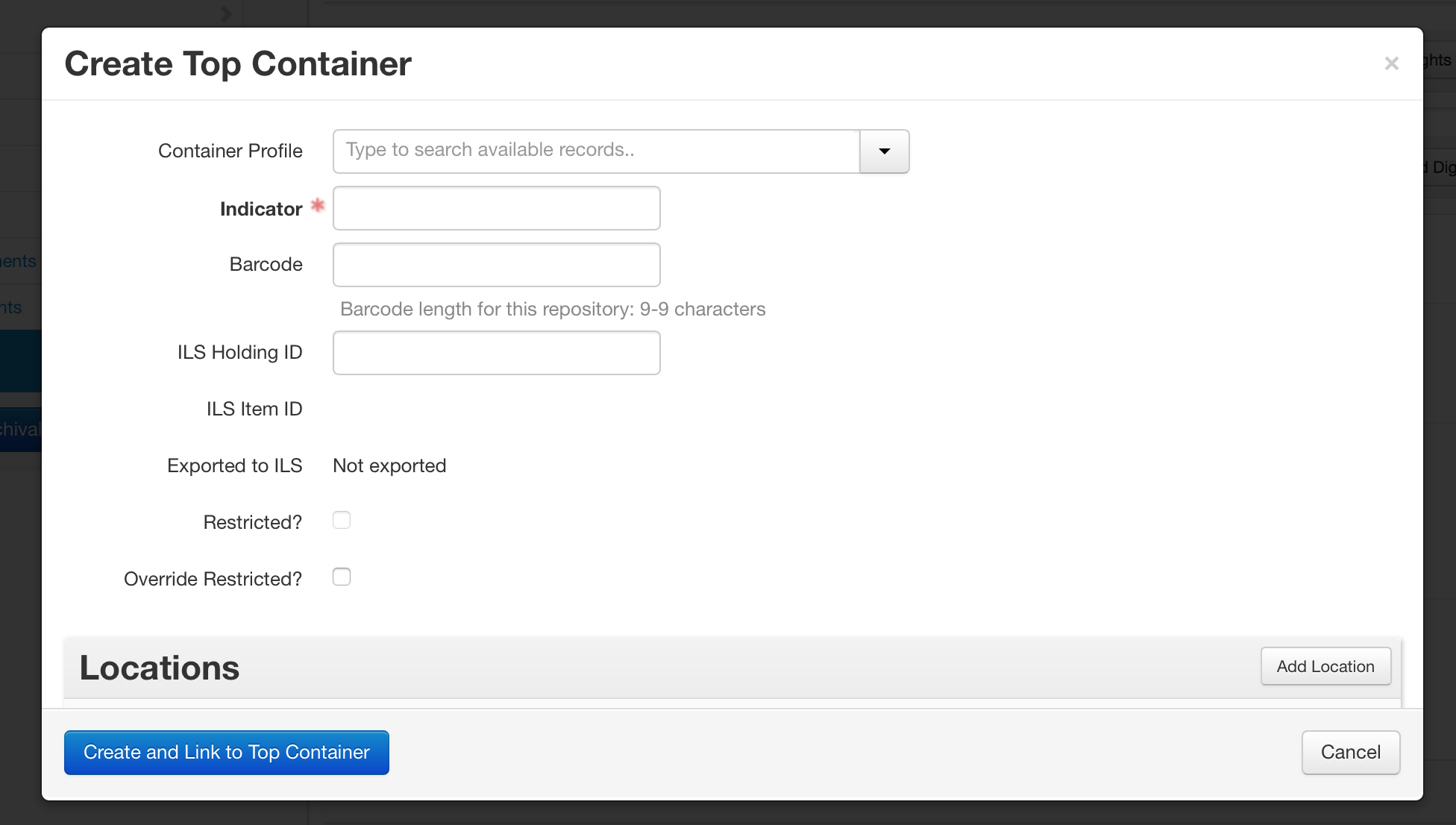Toggle the Override Restricted? checkbox
This screenshot has height=825, width=1456.
point(342,577)
